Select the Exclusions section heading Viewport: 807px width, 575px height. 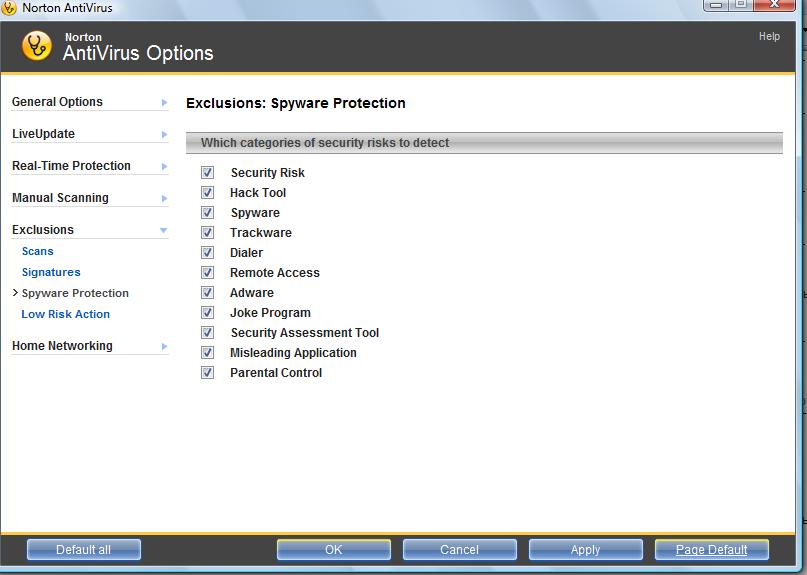[43, 230]
